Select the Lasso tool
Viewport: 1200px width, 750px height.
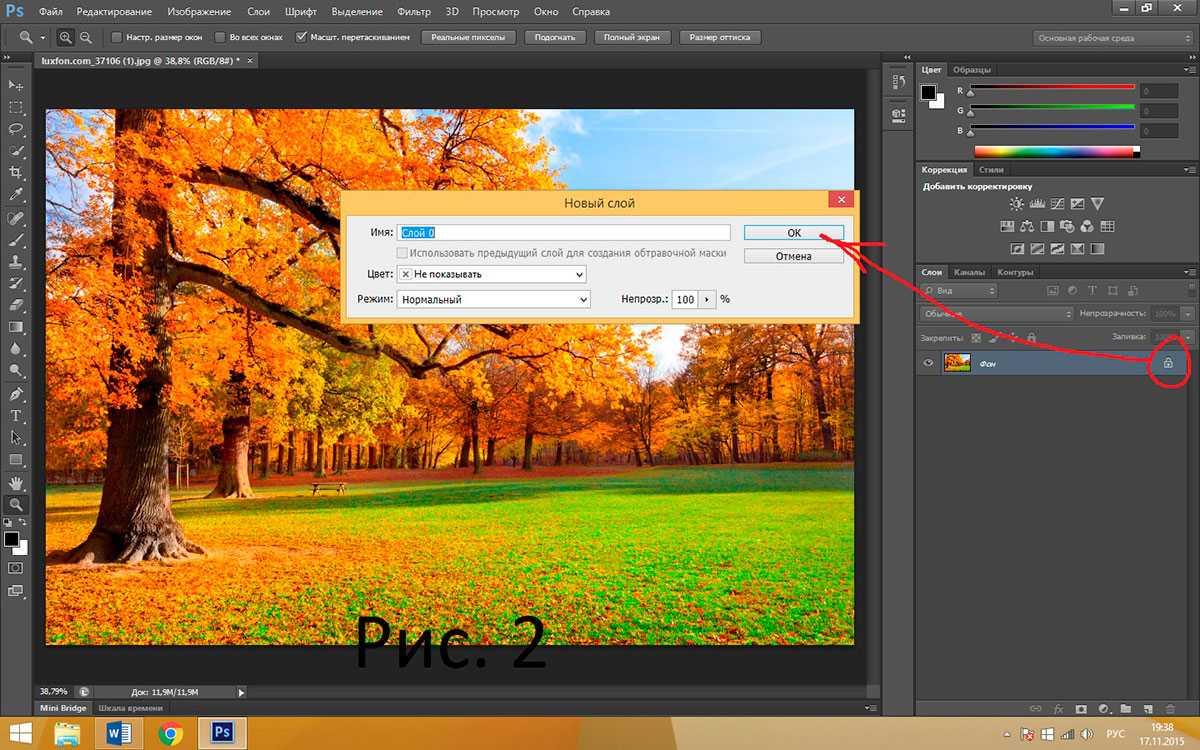point(16,129)
